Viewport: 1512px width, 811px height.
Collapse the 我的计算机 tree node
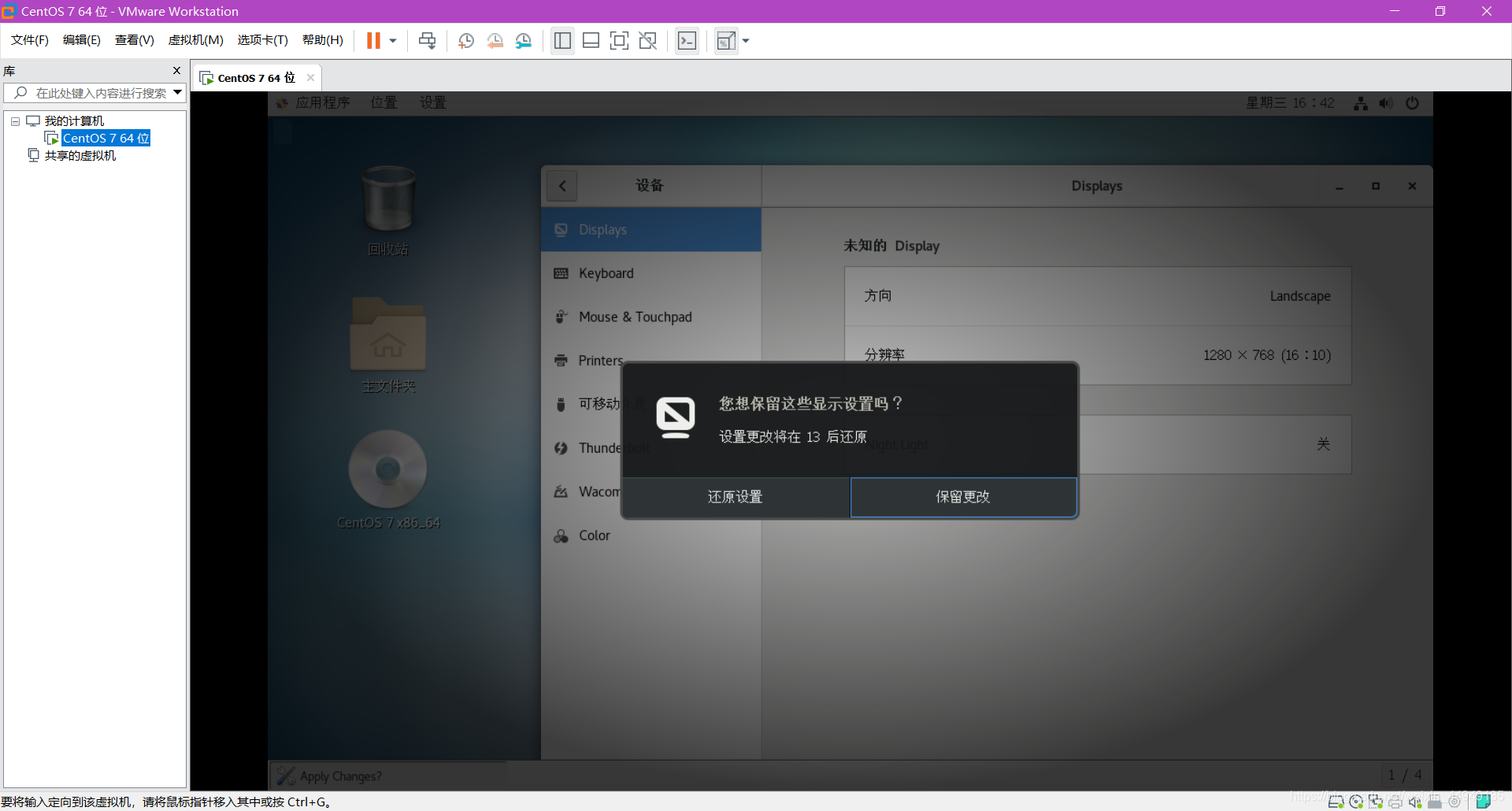coord(14,120)
